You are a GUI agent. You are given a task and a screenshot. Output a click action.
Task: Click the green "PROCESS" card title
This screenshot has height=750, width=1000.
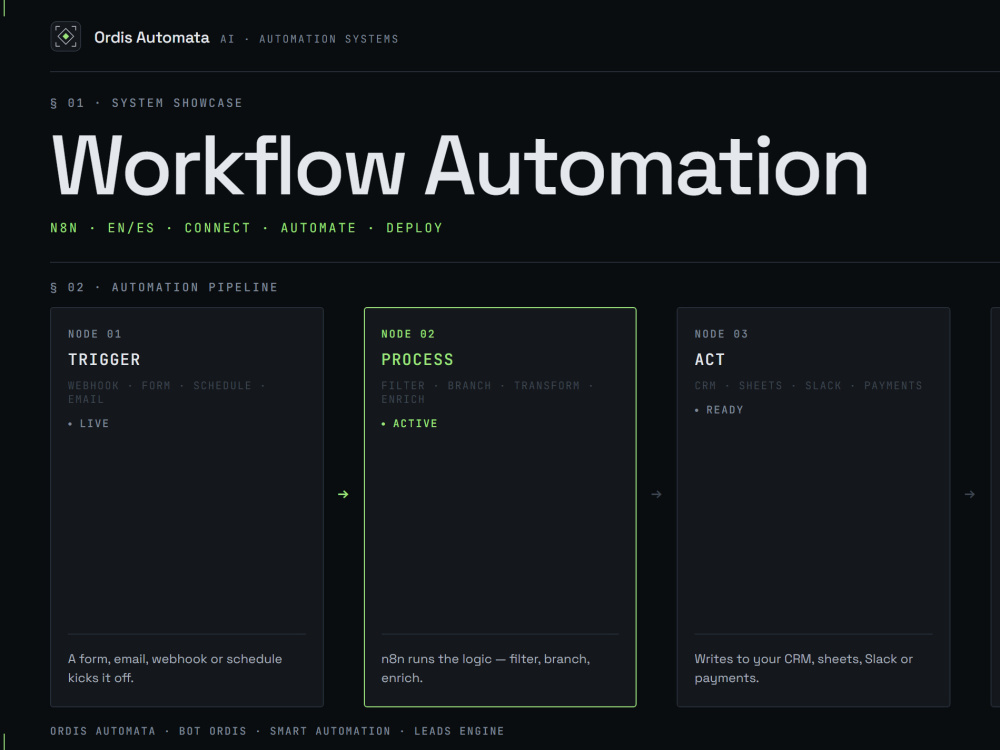point(417,360)
